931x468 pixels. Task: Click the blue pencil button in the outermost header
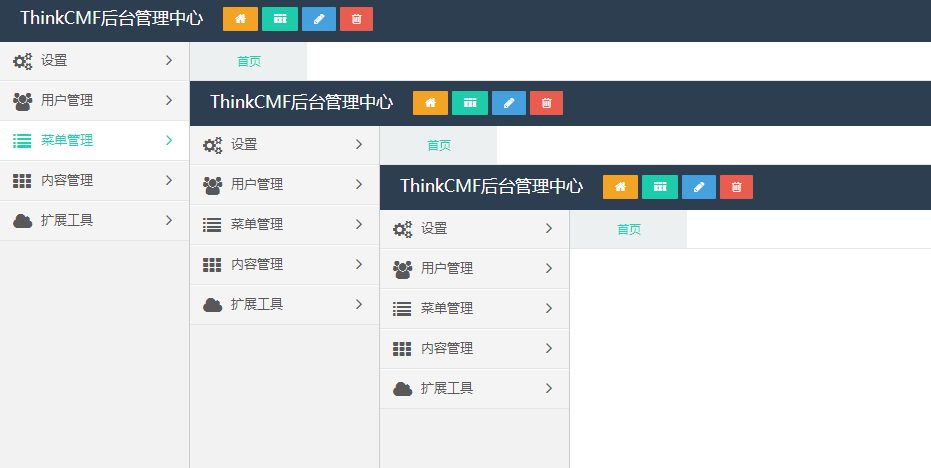(319, 19)
